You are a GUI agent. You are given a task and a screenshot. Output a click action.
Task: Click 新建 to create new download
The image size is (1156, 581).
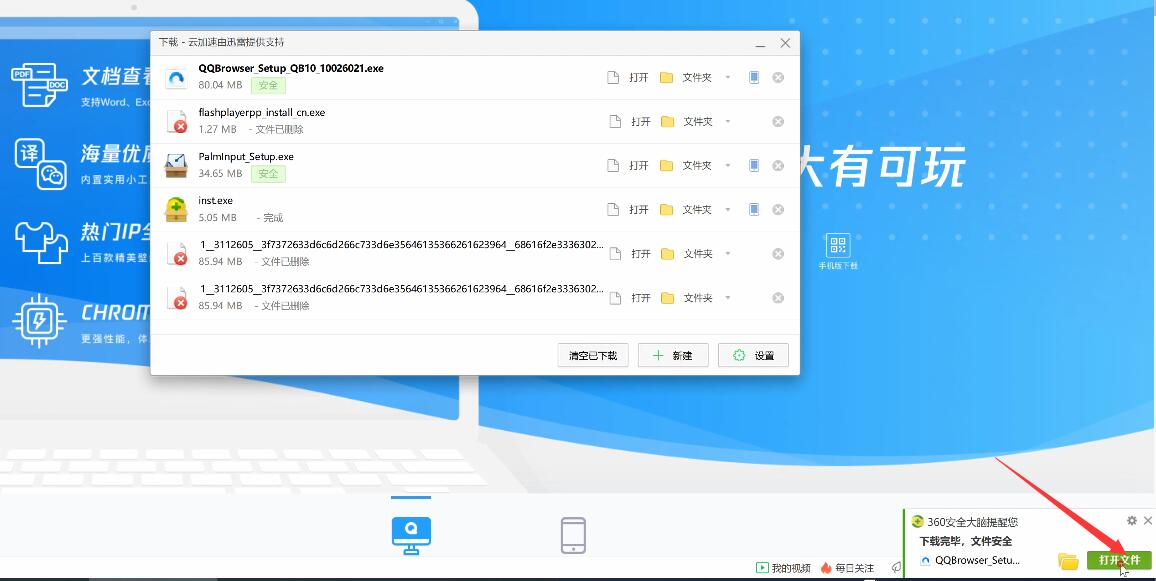pos(673,355)
